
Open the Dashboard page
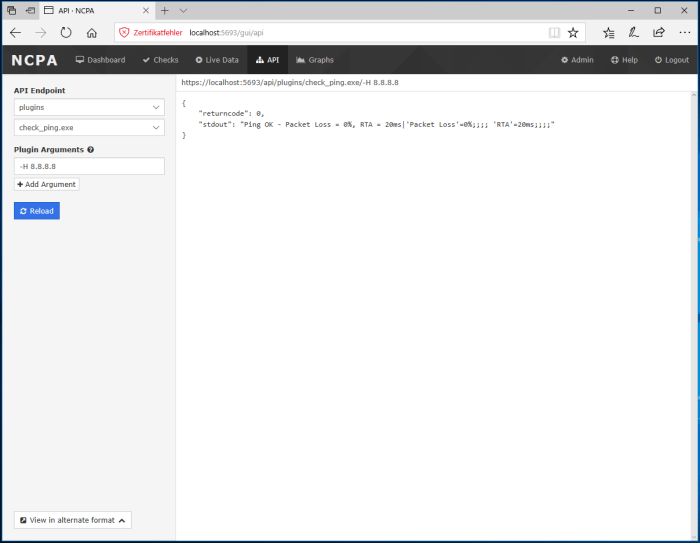pyautogui.click(x=100, y=60)
